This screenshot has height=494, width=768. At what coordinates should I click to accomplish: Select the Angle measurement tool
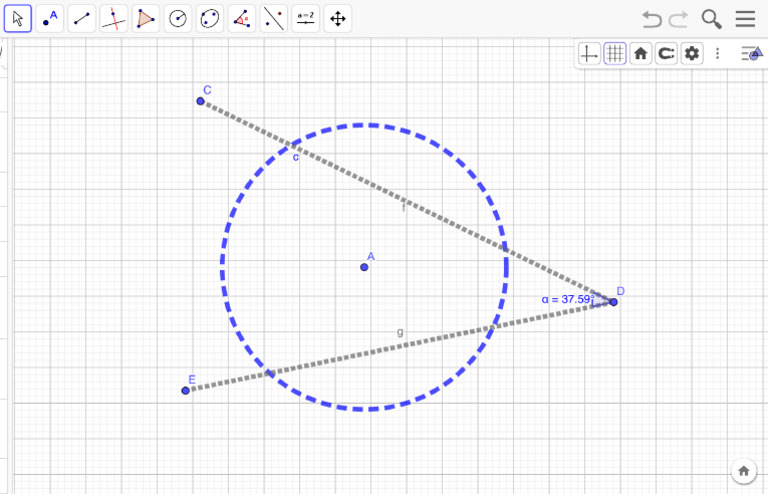tap(241, 19)
